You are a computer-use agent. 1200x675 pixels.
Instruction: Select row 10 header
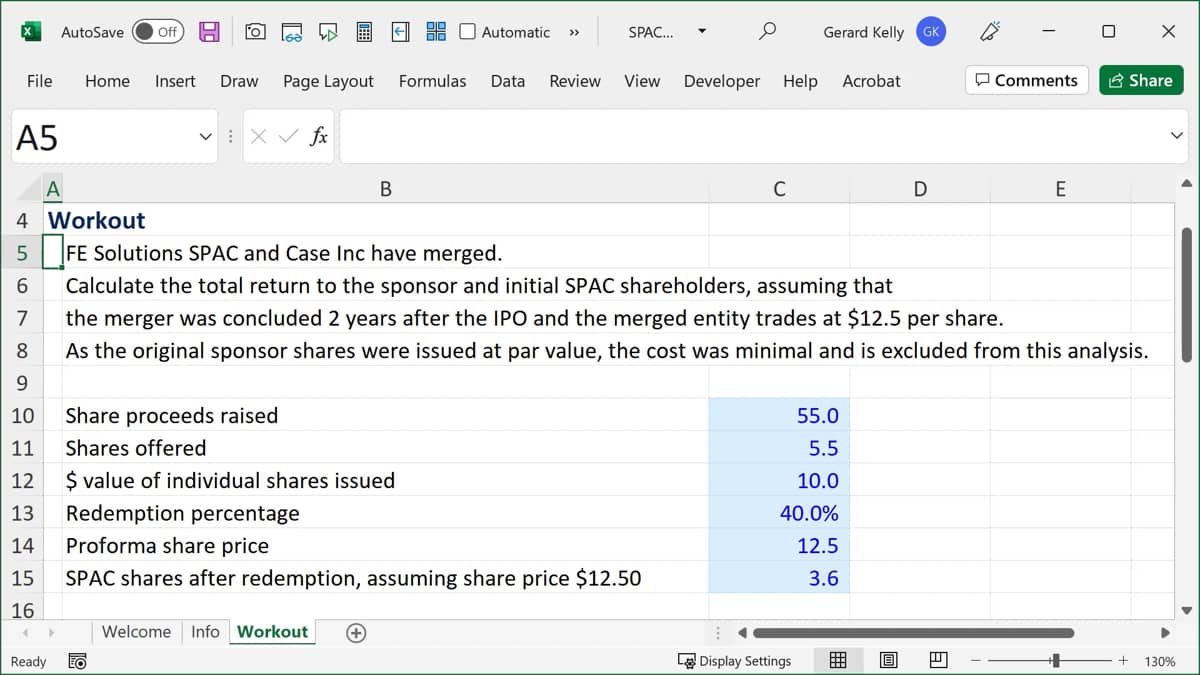click(22, 415)
